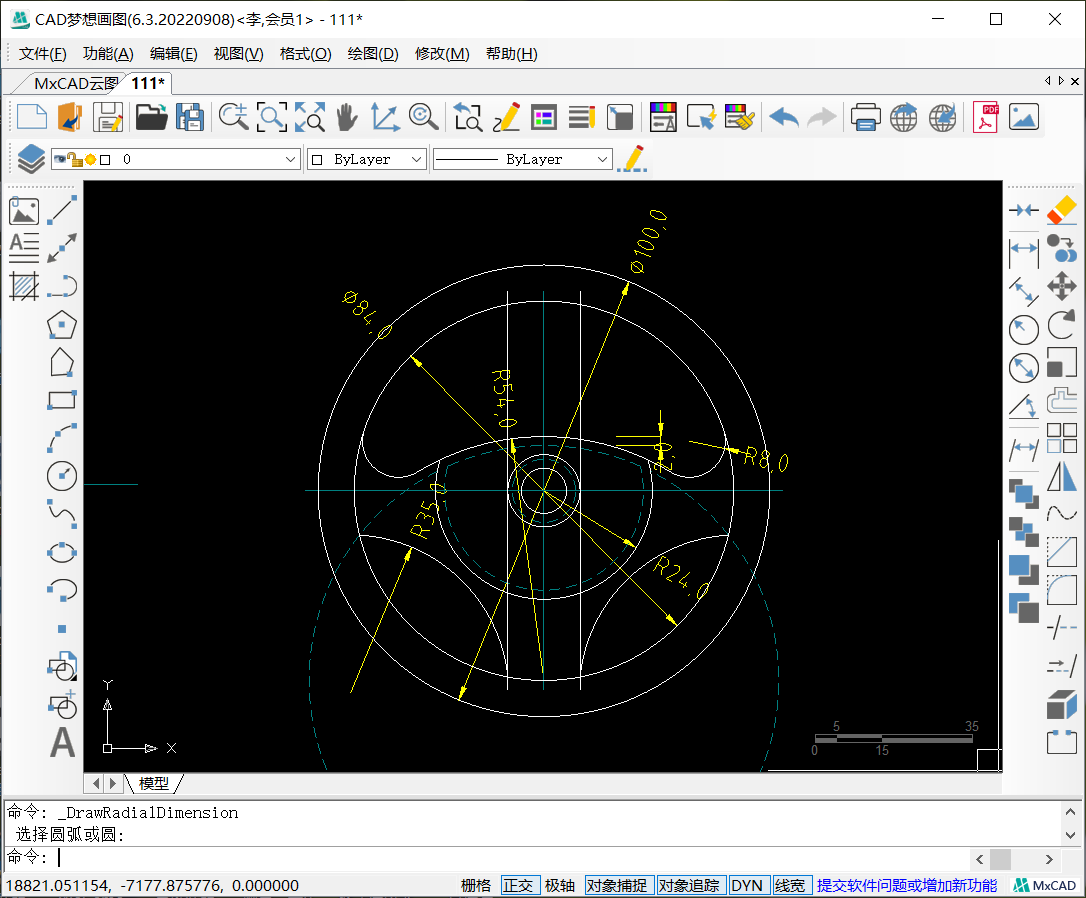The height and width of the screenshot is (898, 1086).
Task: Insert image with left toolbar picture icon
Action: coord(24,210)
